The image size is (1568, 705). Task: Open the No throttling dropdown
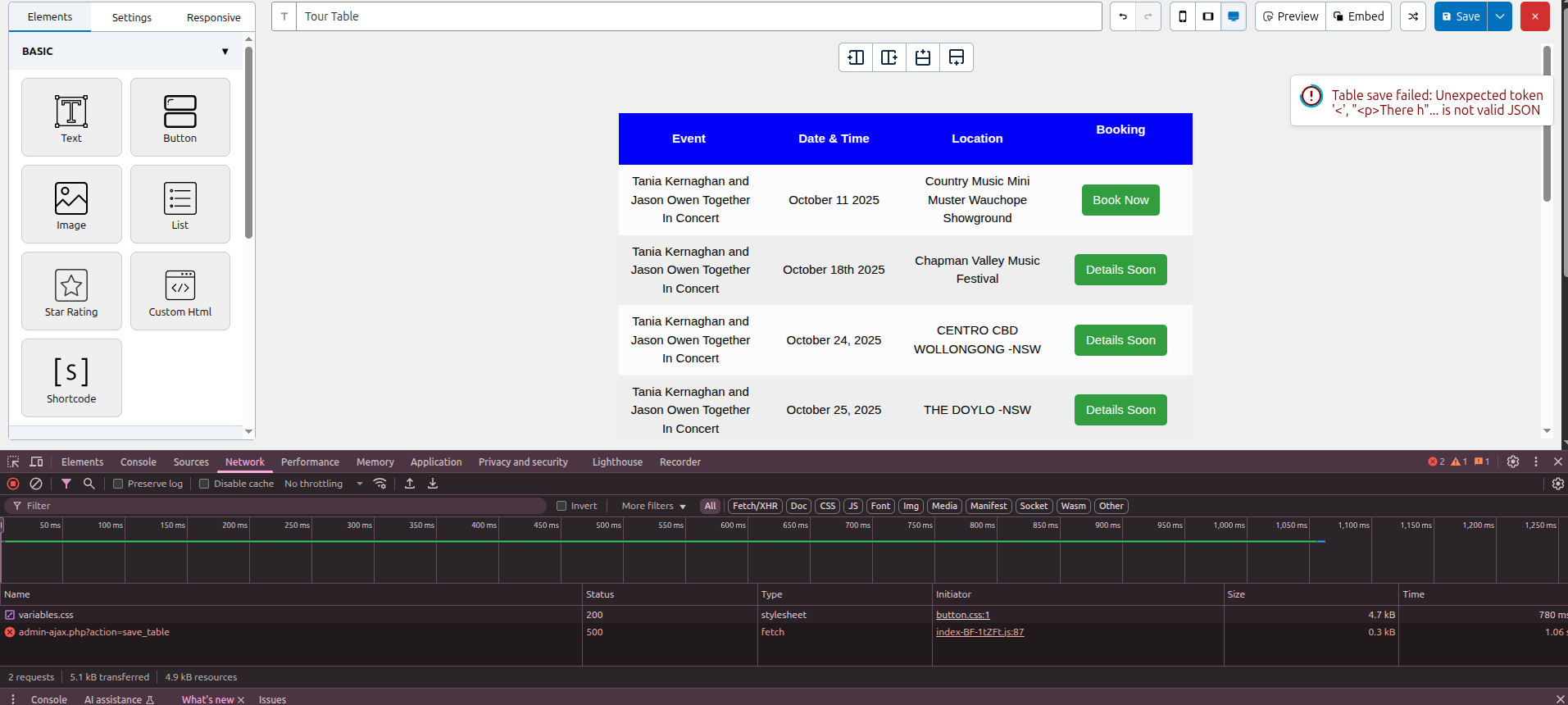pos(323,484)
